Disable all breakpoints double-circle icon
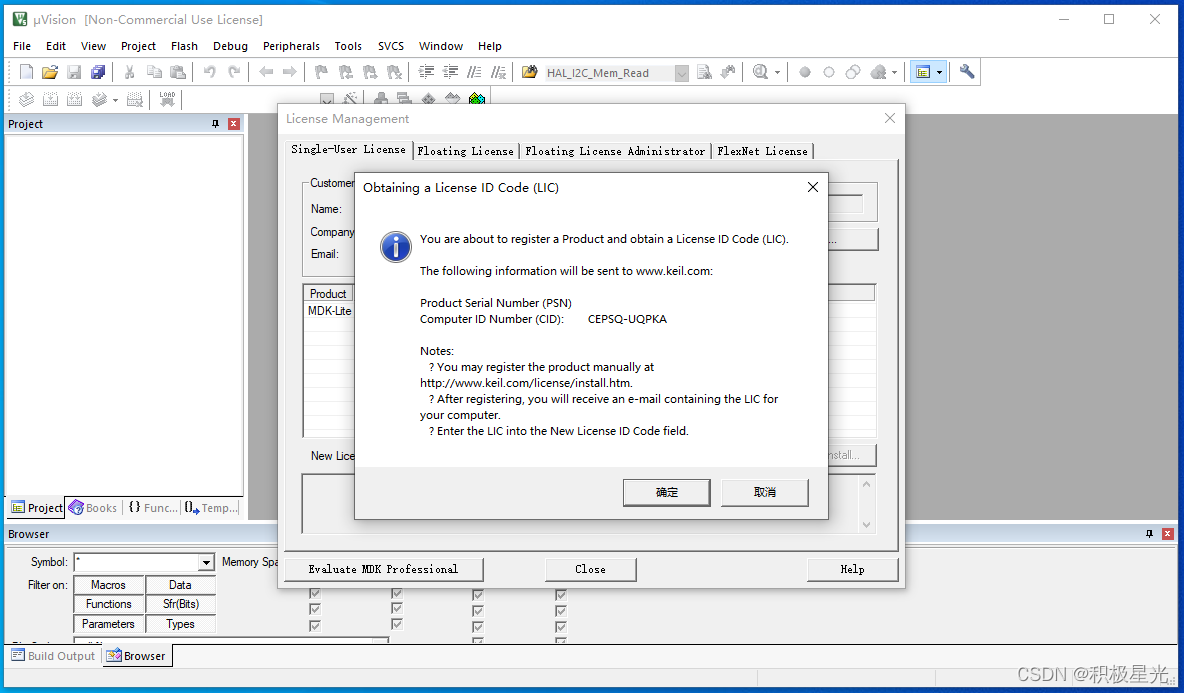This screenshot has height=693, width=1184. pyautogui.click(x=853, y=72)
